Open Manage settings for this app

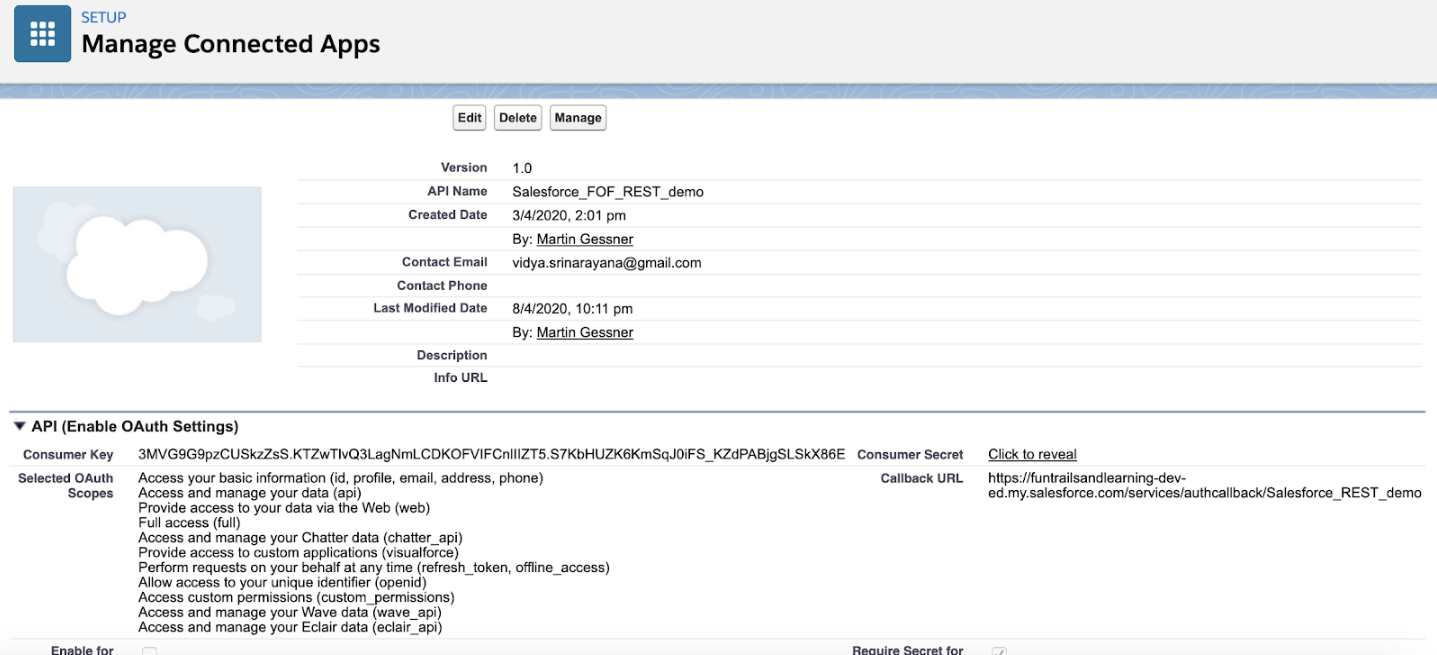pos(577,117)
